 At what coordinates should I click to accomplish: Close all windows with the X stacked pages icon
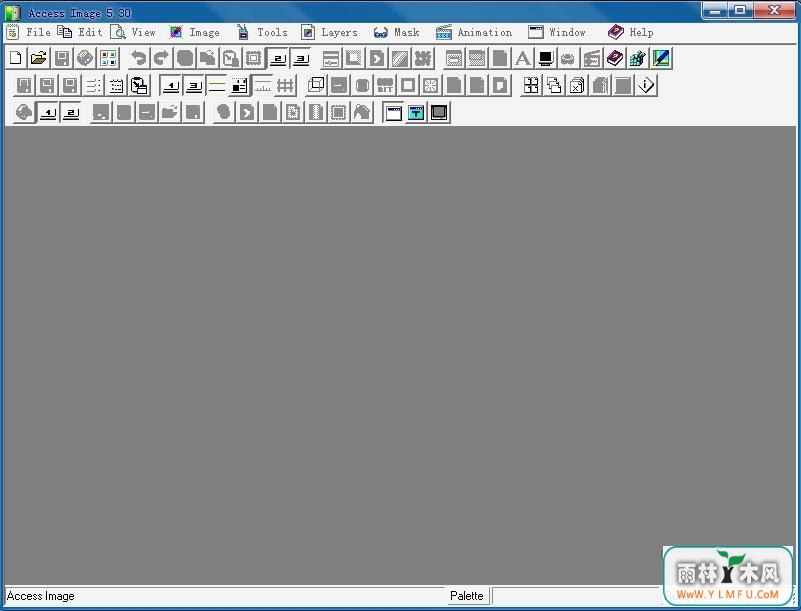tap(577, 85)
